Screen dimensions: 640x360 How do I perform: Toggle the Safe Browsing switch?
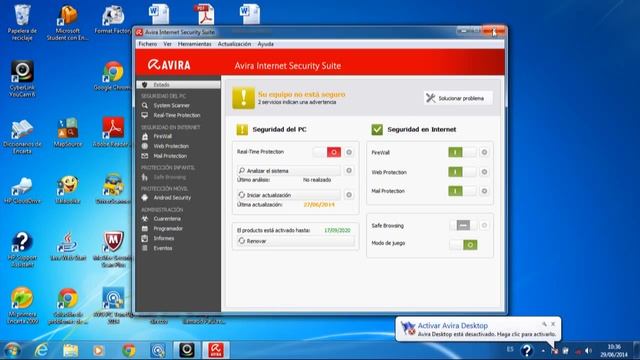tap(463, 225)
